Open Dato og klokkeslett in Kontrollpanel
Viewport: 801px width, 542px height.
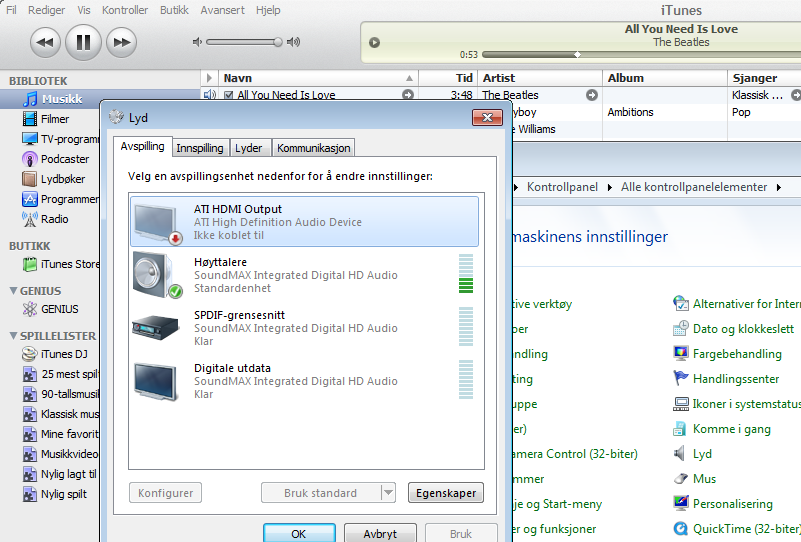pos(734,328)
